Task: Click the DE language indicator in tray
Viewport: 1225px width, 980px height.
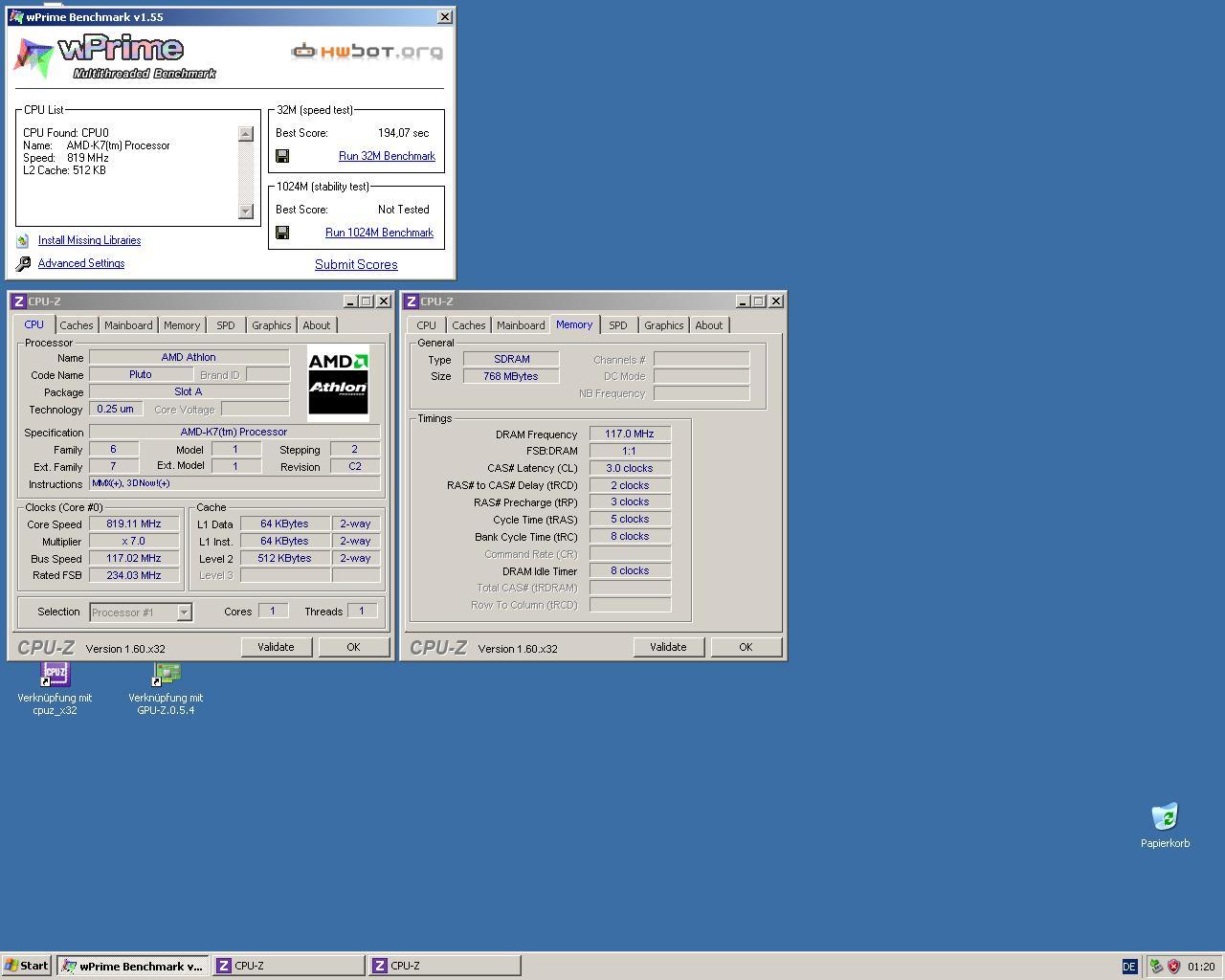Action: (1129, 967)
